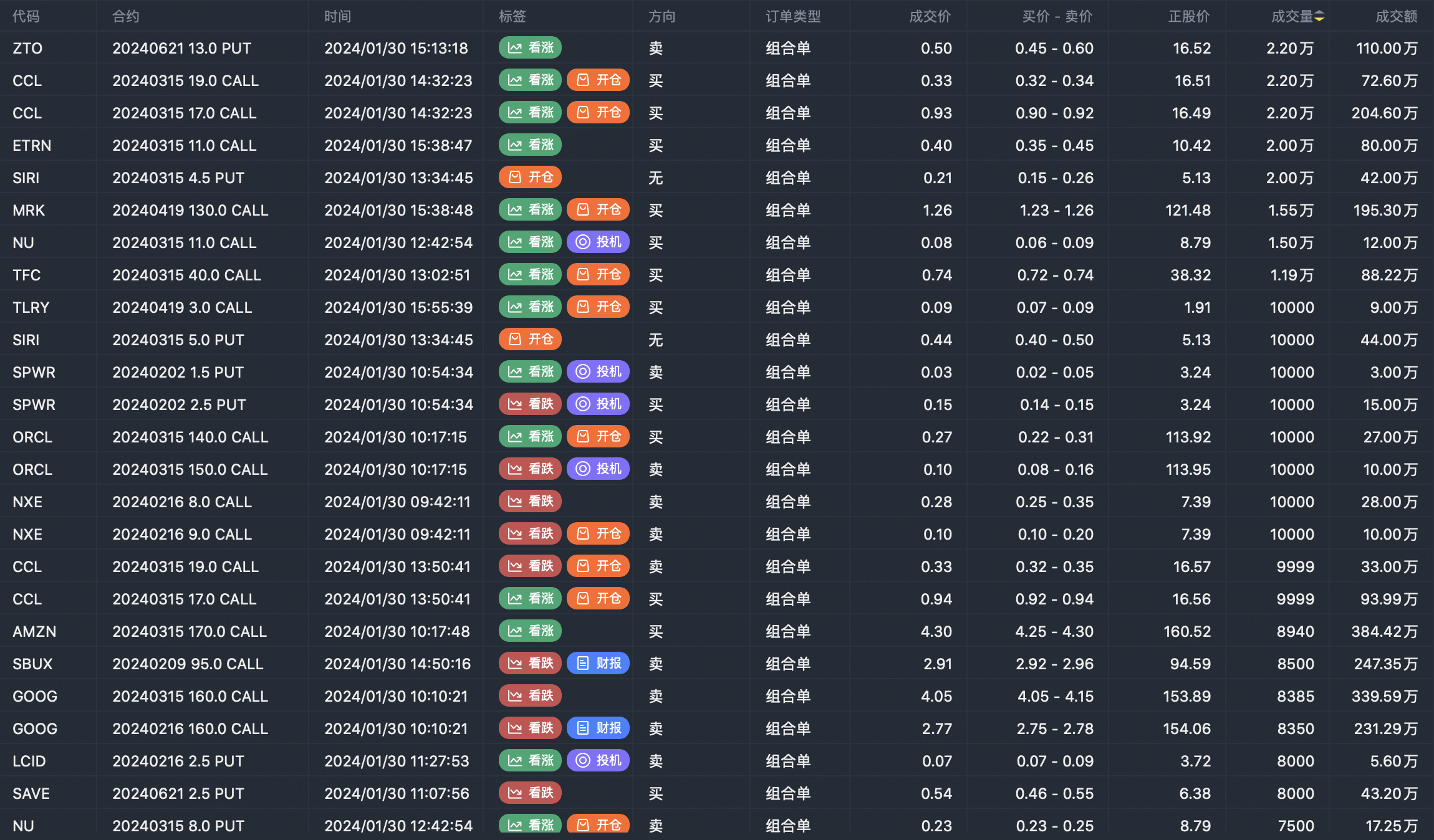This screenshot has width=1434, height=840.
Task: Click the 订单类型 column header
Action: coord(793,17)
